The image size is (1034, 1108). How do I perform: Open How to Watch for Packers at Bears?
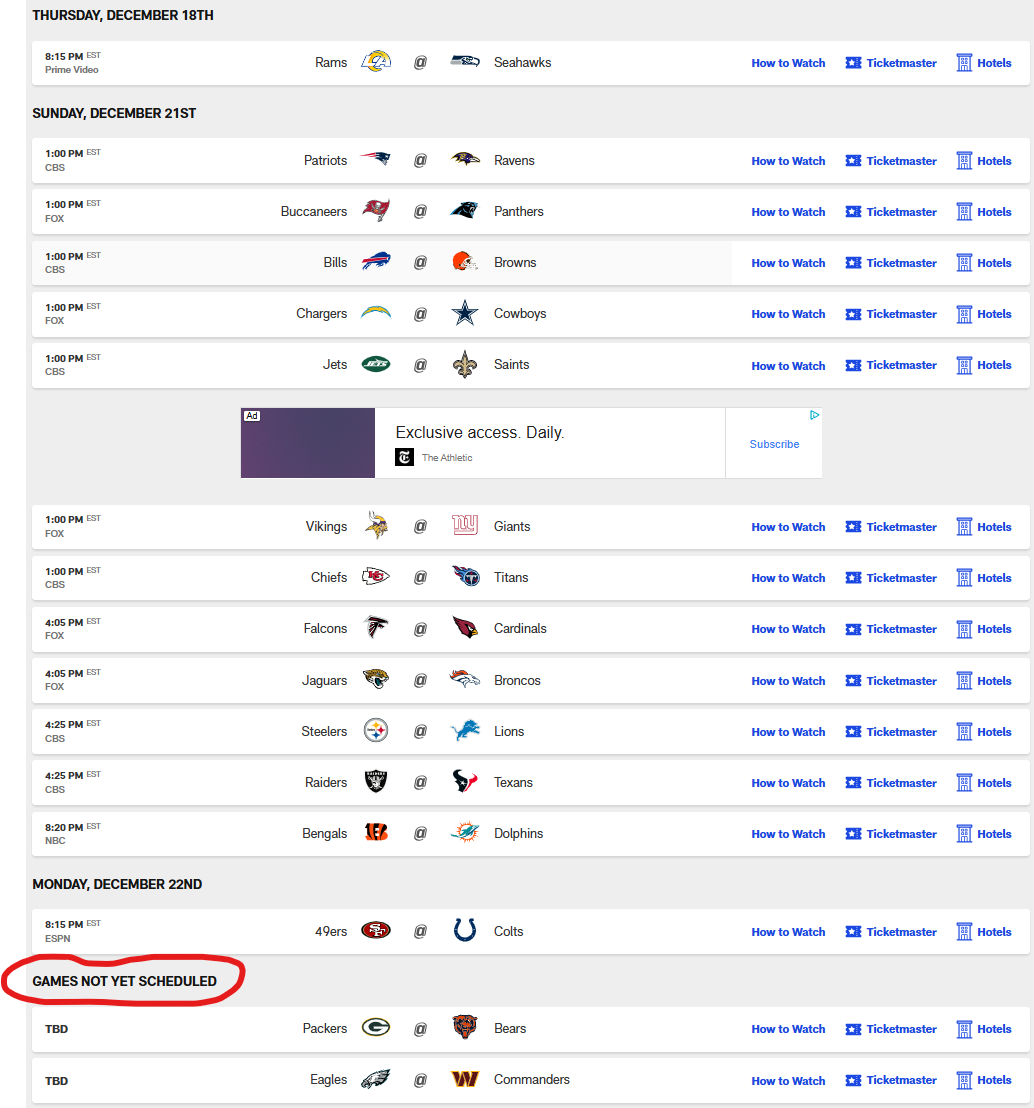pos(788,1029)
